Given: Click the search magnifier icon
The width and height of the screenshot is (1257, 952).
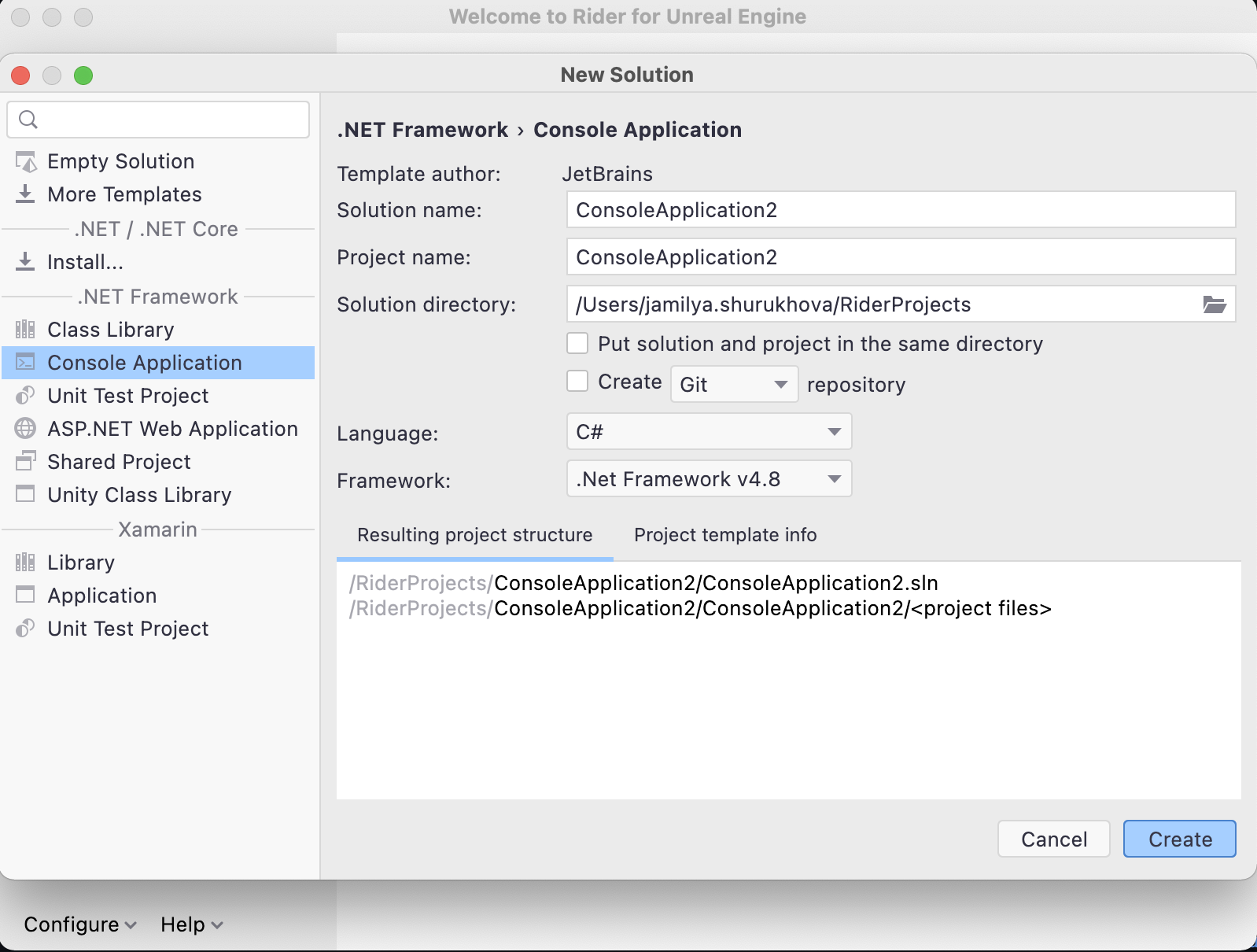Looking at the screenshot, I should click(28, 120).
